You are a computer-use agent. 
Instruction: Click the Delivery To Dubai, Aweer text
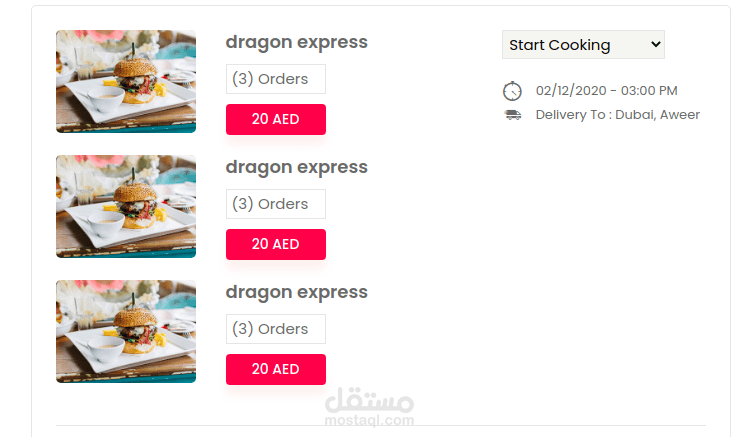coord(617,115)
